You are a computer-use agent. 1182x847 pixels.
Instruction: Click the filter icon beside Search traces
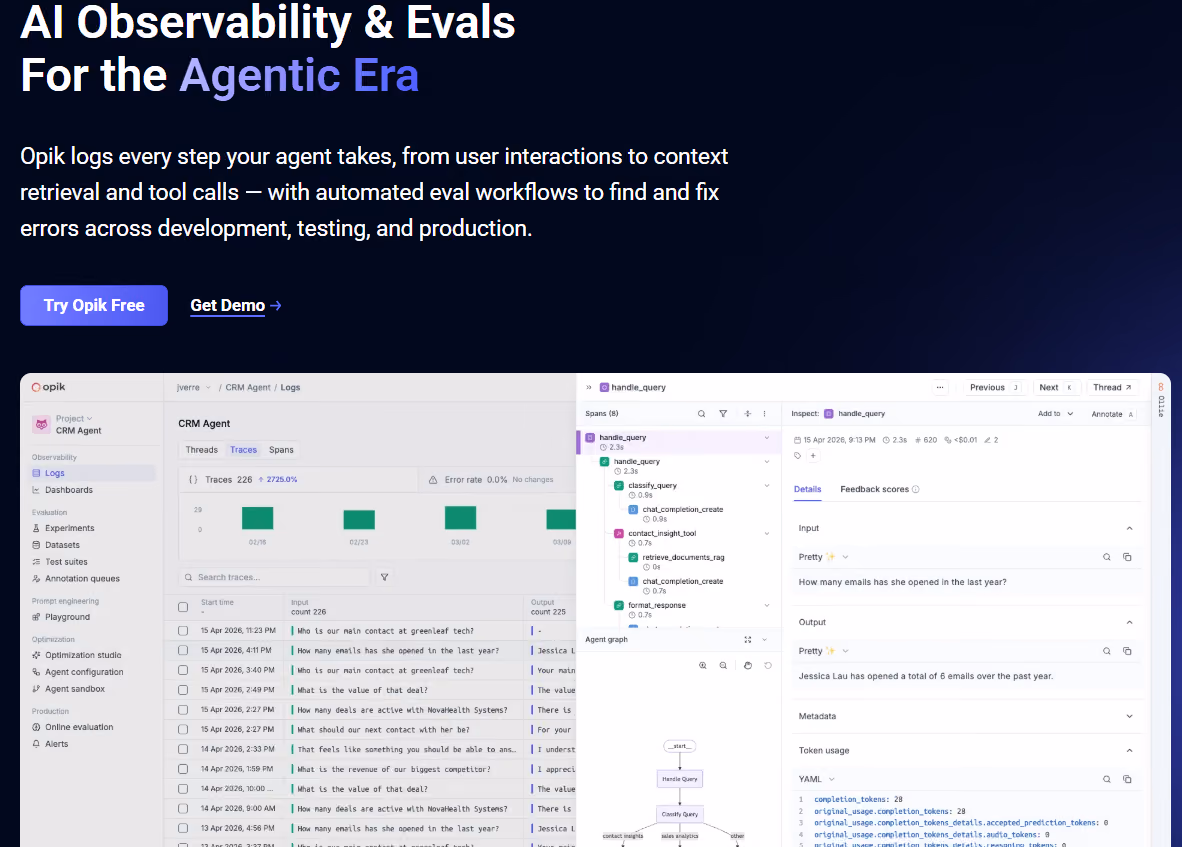point(384,577)
